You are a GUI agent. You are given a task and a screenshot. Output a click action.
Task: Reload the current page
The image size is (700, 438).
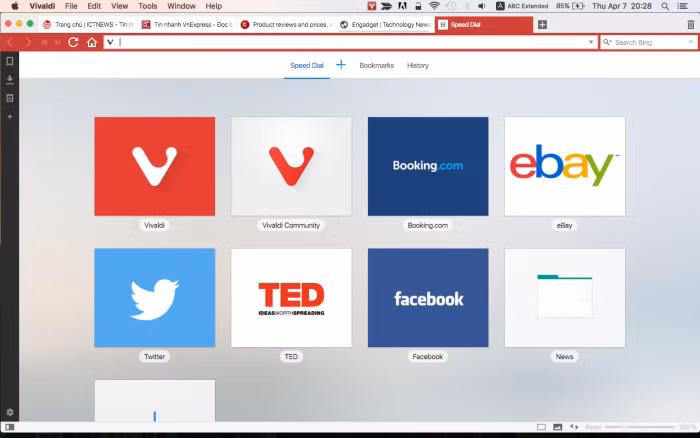(73, 42)
